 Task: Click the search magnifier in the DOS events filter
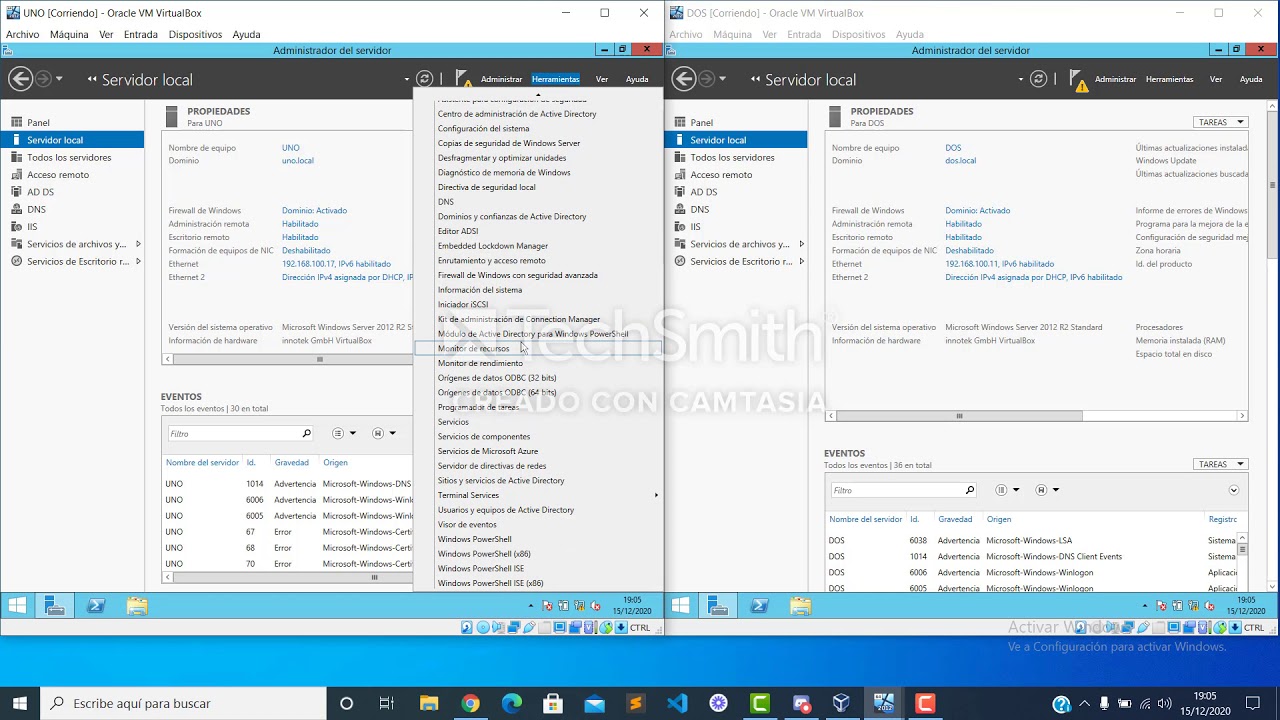[969, 491]
